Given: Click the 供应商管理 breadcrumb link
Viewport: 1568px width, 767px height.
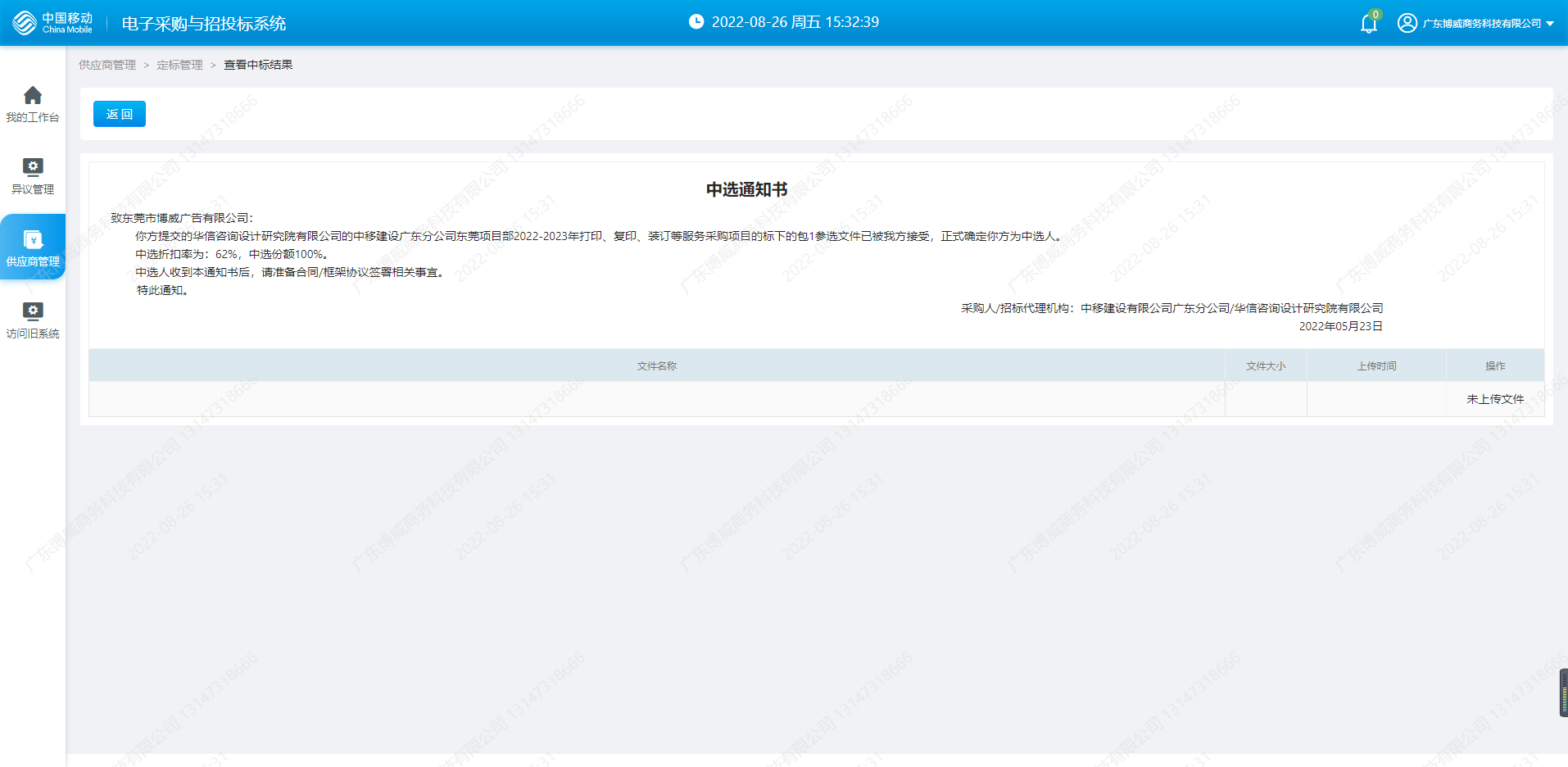Looking at the screenshot, I should tap(107, 65).
